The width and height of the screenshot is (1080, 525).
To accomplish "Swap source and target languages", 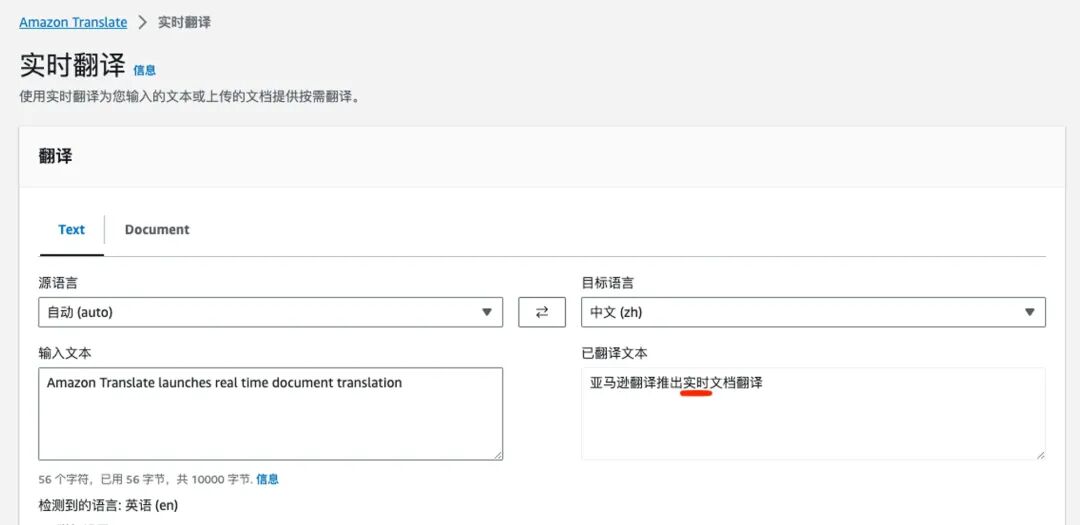I will [x=542, y=312].
